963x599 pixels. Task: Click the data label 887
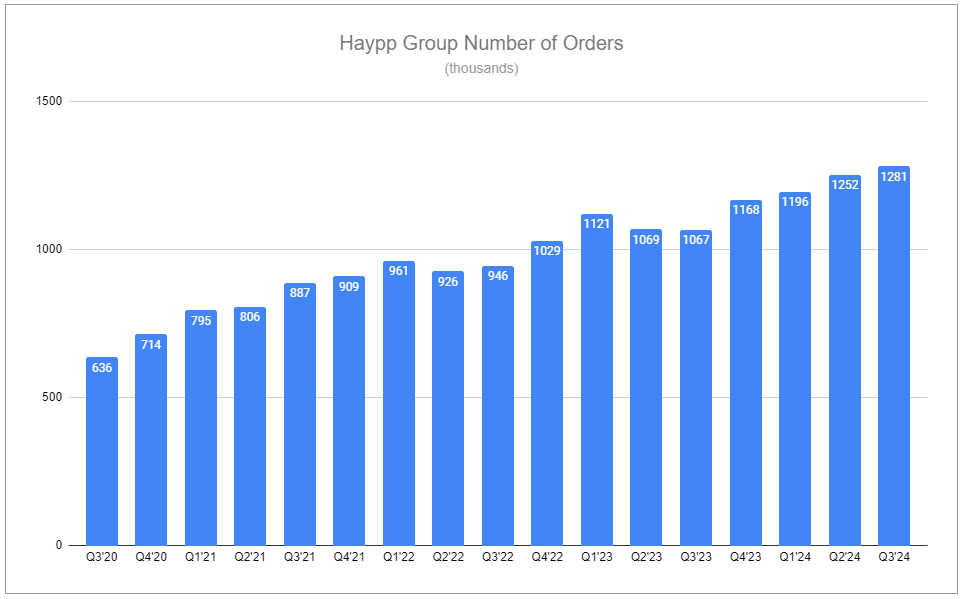300,292
